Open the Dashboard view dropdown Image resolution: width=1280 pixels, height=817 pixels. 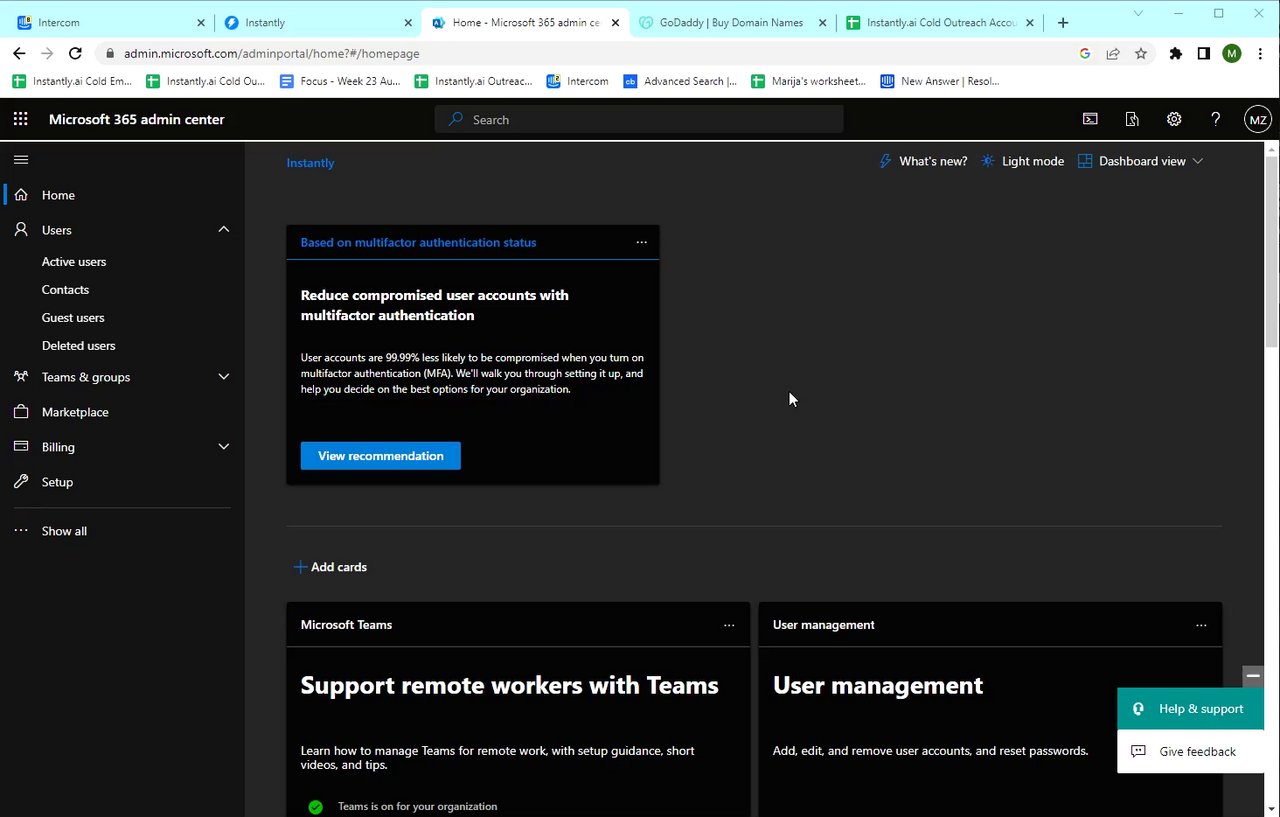click(x=1141, y=161)
